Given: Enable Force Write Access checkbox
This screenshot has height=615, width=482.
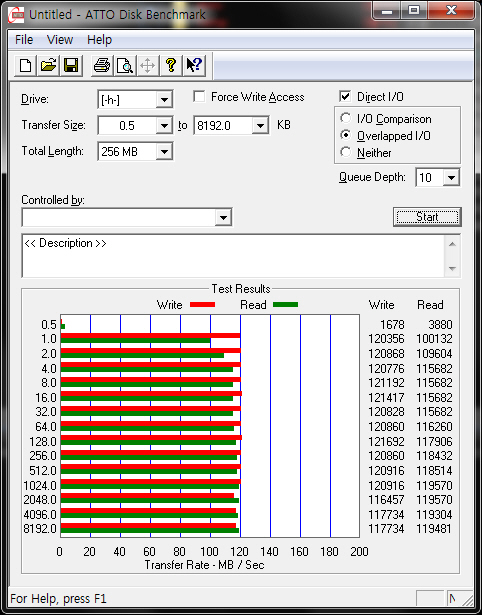Looking at the screenshot, I should coord(199,96).
